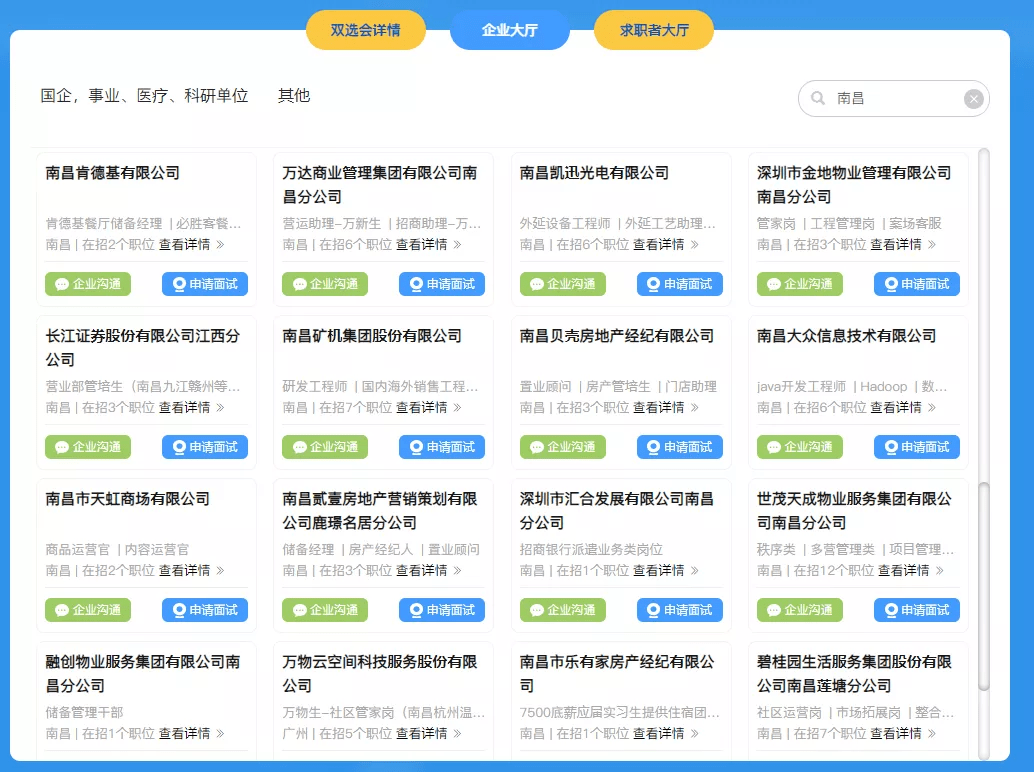Click the double-chevron icon for 南昌大众信息技术
This screenshot has height=772, width=1034.
click(932, 407)
